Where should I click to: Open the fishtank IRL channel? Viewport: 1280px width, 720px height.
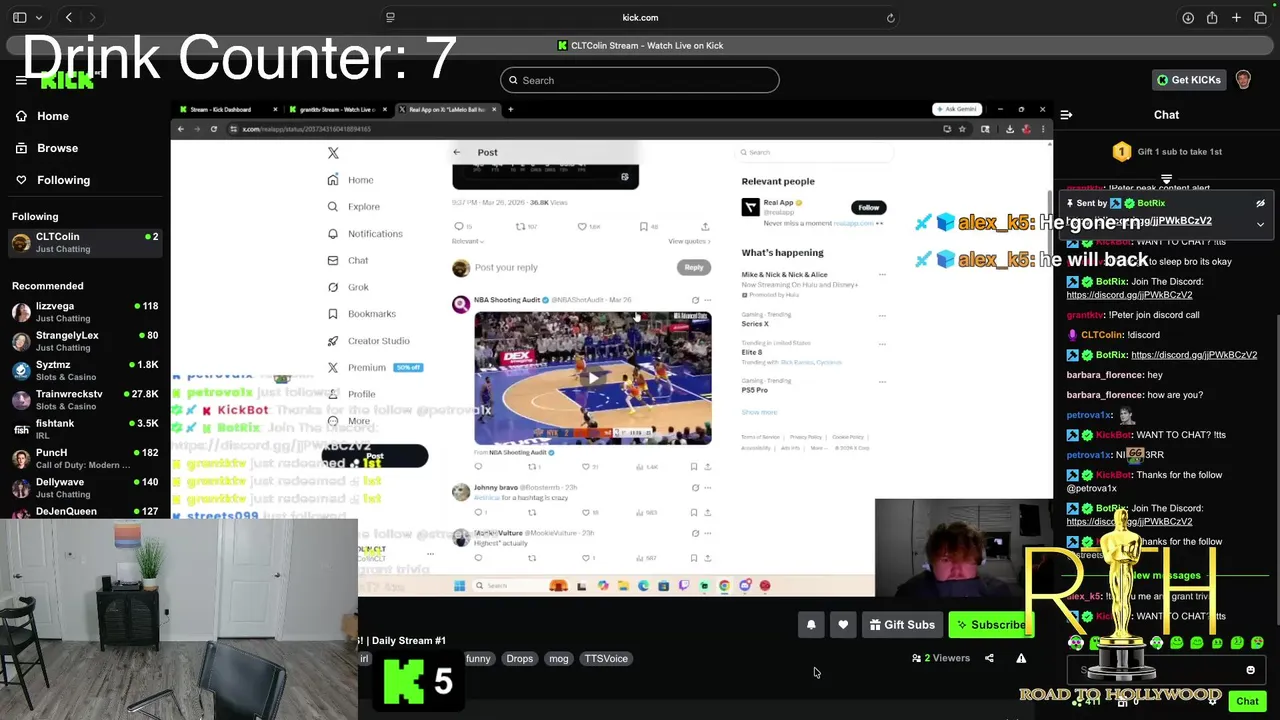[84, 429]
